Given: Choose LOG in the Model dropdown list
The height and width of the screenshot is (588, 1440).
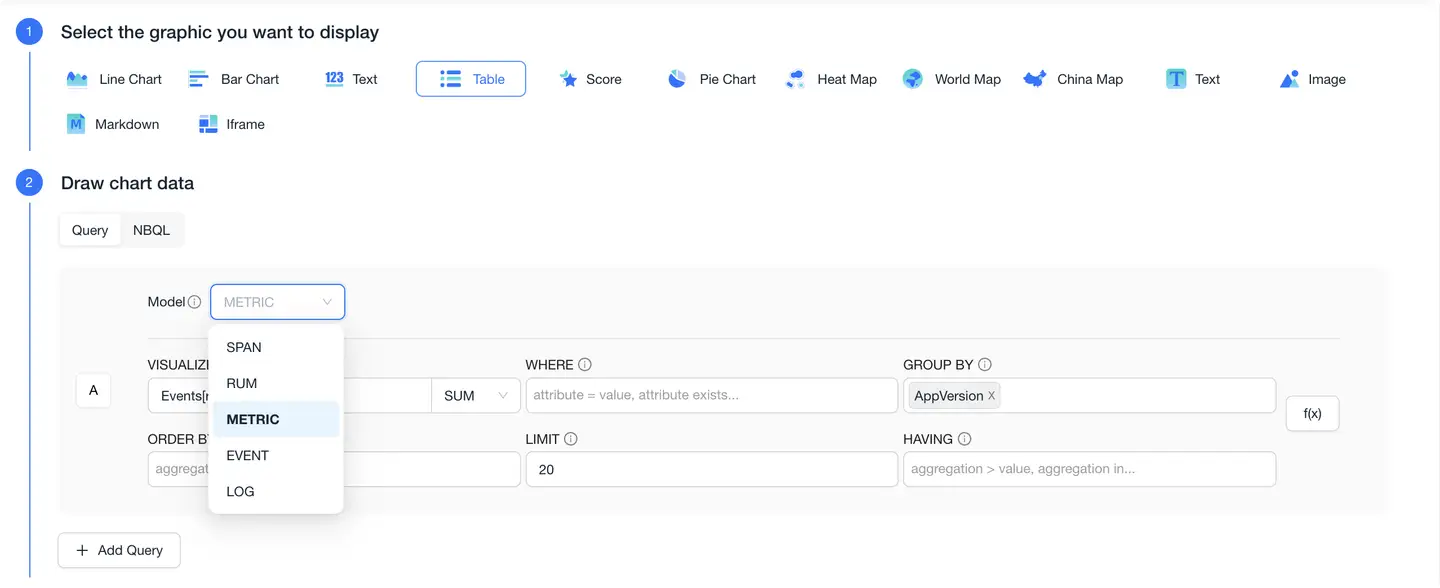Looking at the screenshot, I should pos(241,491).
